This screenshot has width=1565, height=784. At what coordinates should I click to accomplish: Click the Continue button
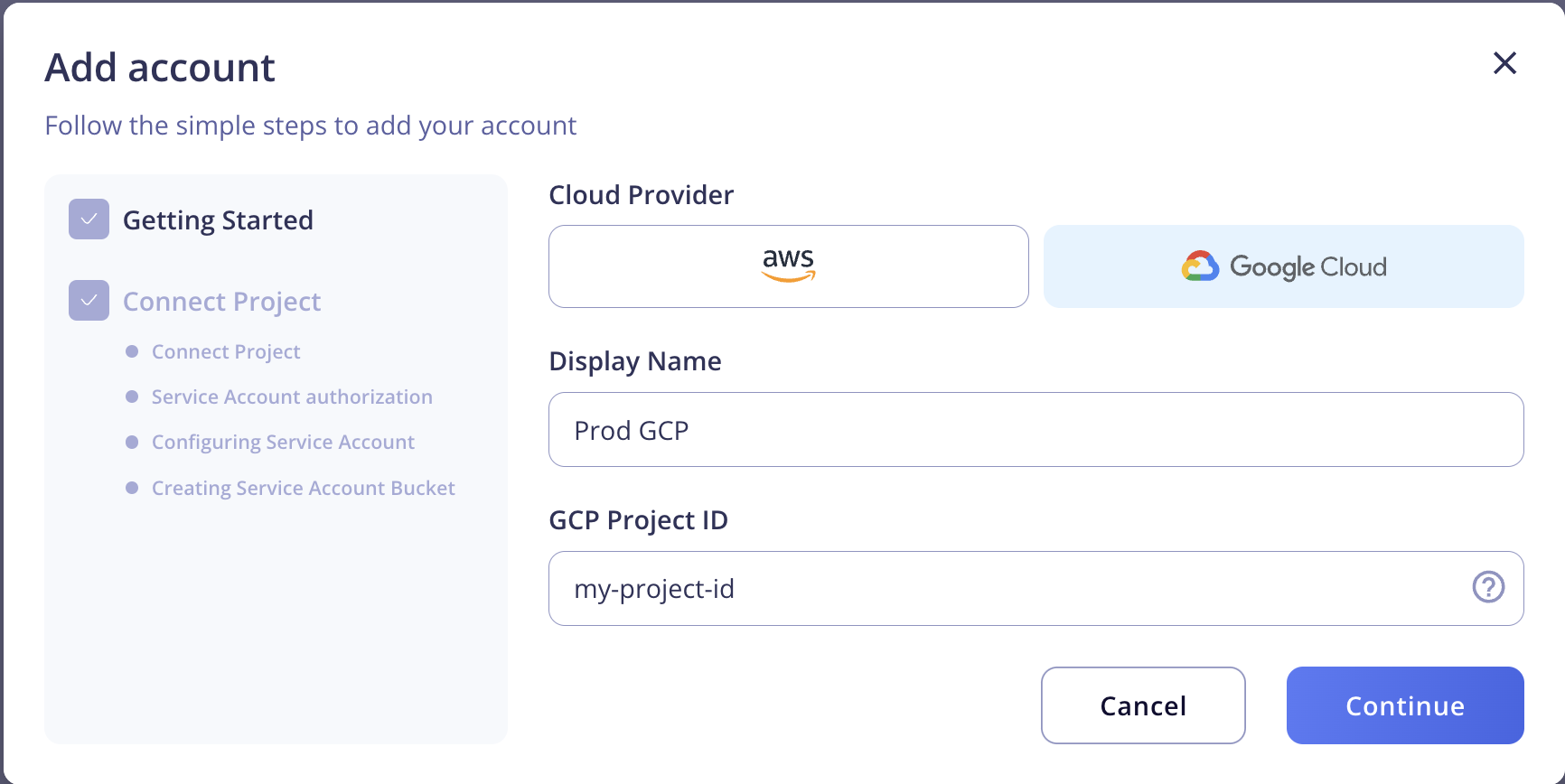[x=1405, y=705]
